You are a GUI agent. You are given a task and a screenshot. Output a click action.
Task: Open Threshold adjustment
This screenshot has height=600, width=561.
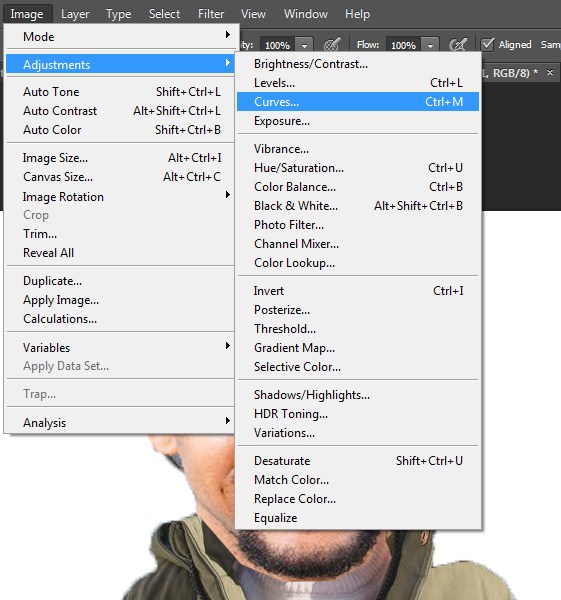(358, 329)
